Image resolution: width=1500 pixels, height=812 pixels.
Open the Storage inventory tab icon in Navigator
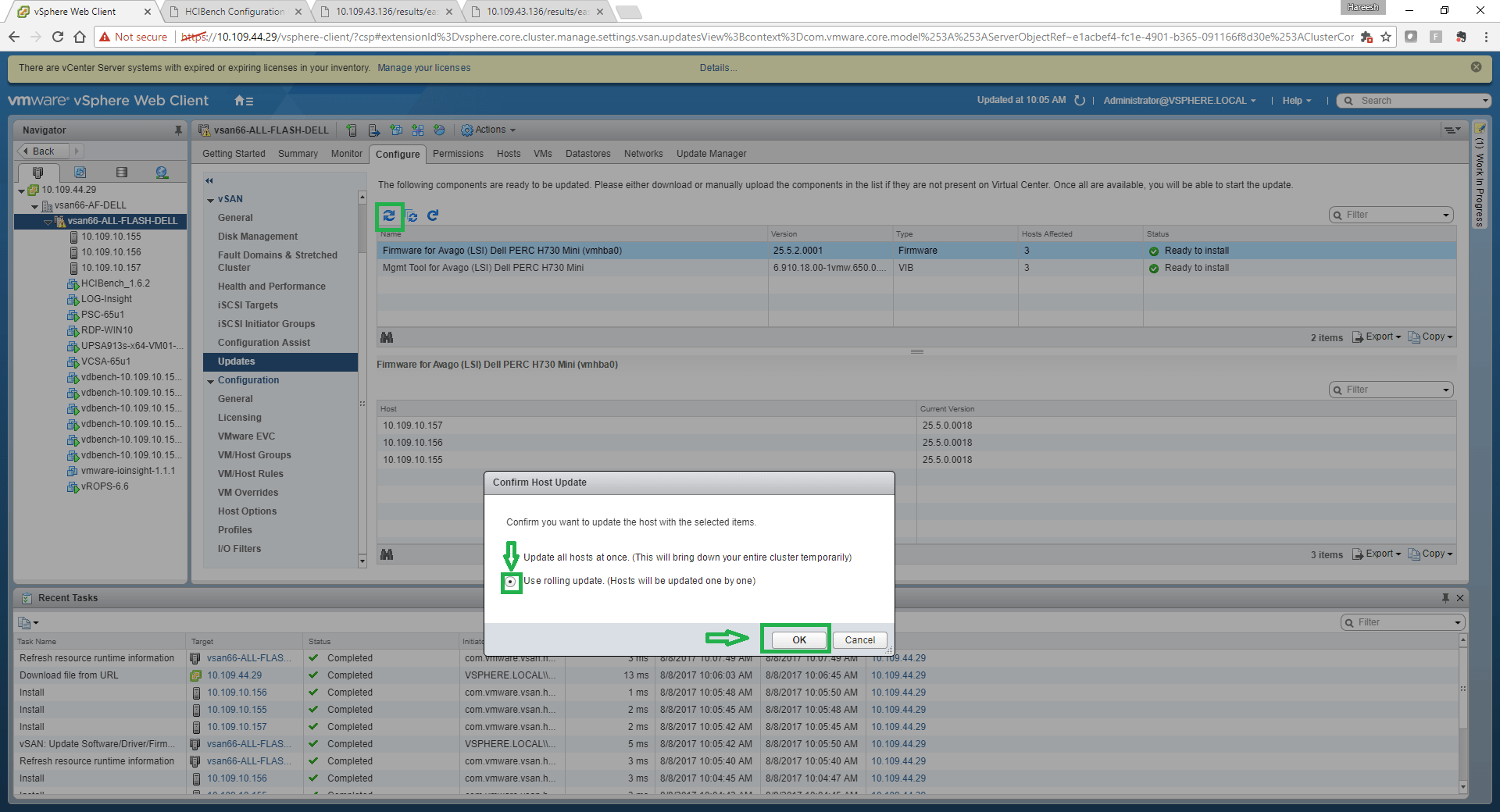tap(121, 173)
